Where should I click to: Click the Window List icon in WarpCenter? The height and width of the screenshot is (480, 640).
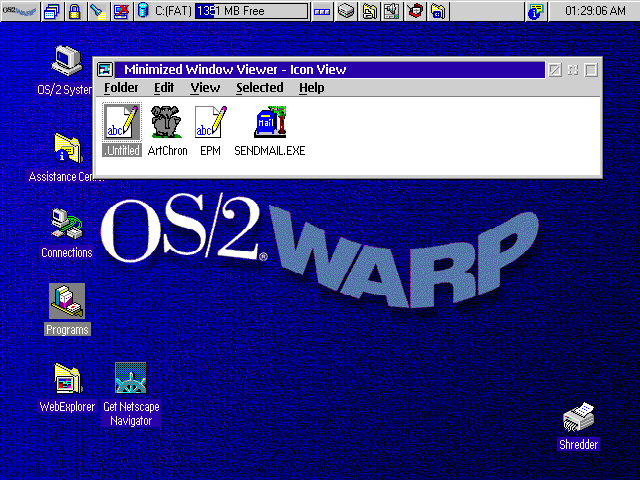[52, 11]
